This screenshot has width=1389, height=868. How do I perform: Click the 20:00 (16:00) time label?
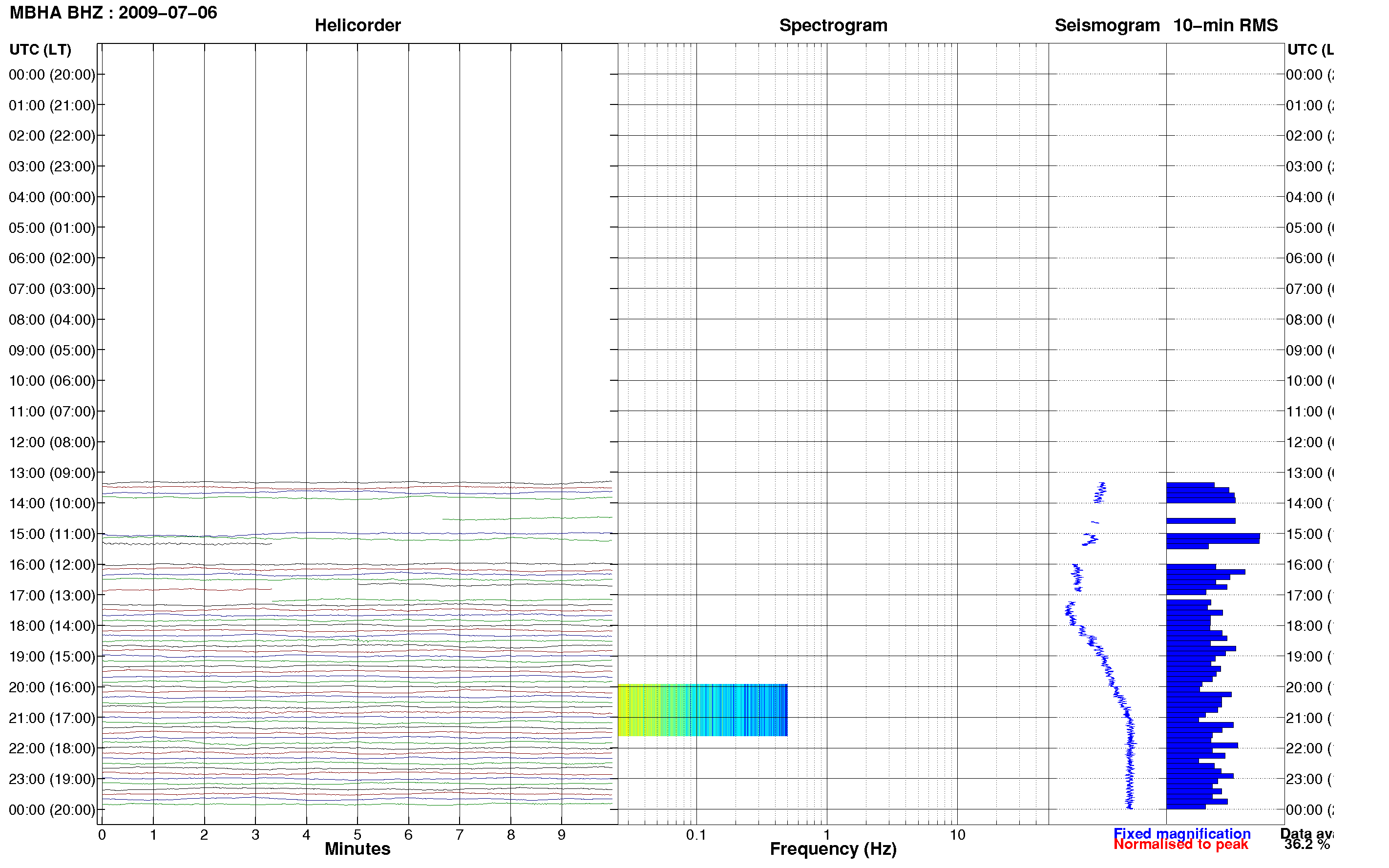(52, 687)
